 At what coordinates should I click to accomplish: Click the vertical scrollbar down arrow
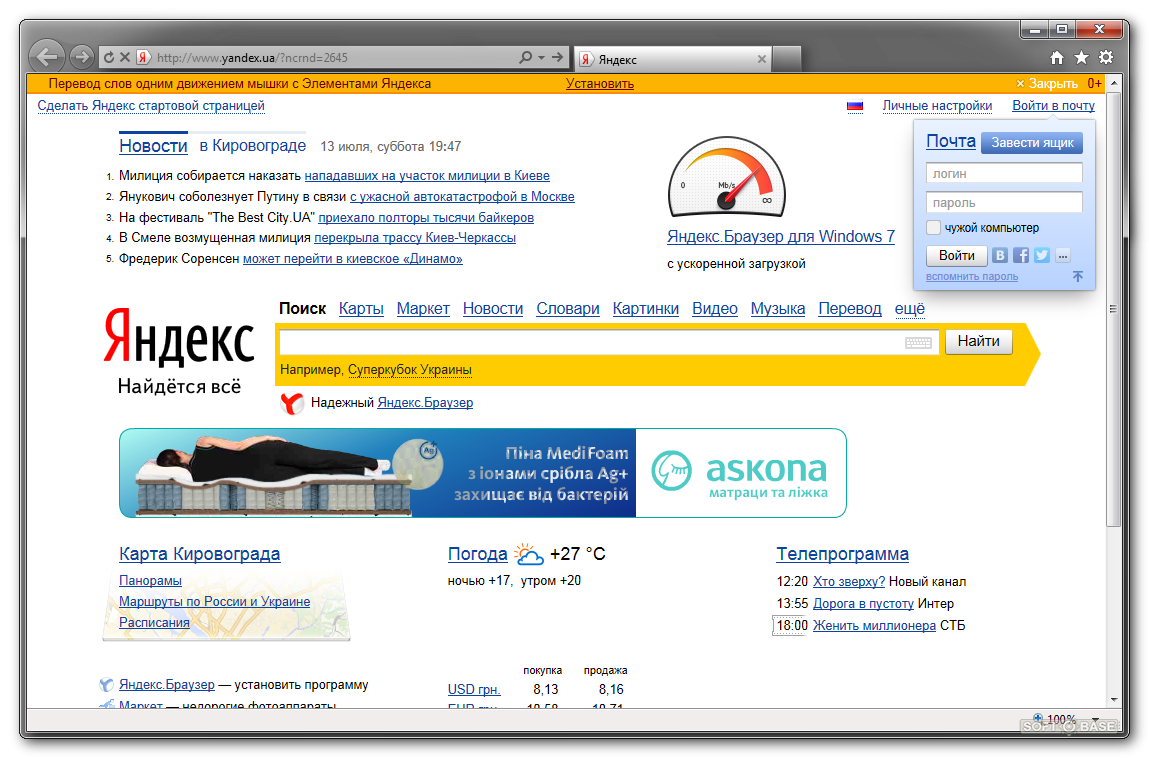(1113, 700)
